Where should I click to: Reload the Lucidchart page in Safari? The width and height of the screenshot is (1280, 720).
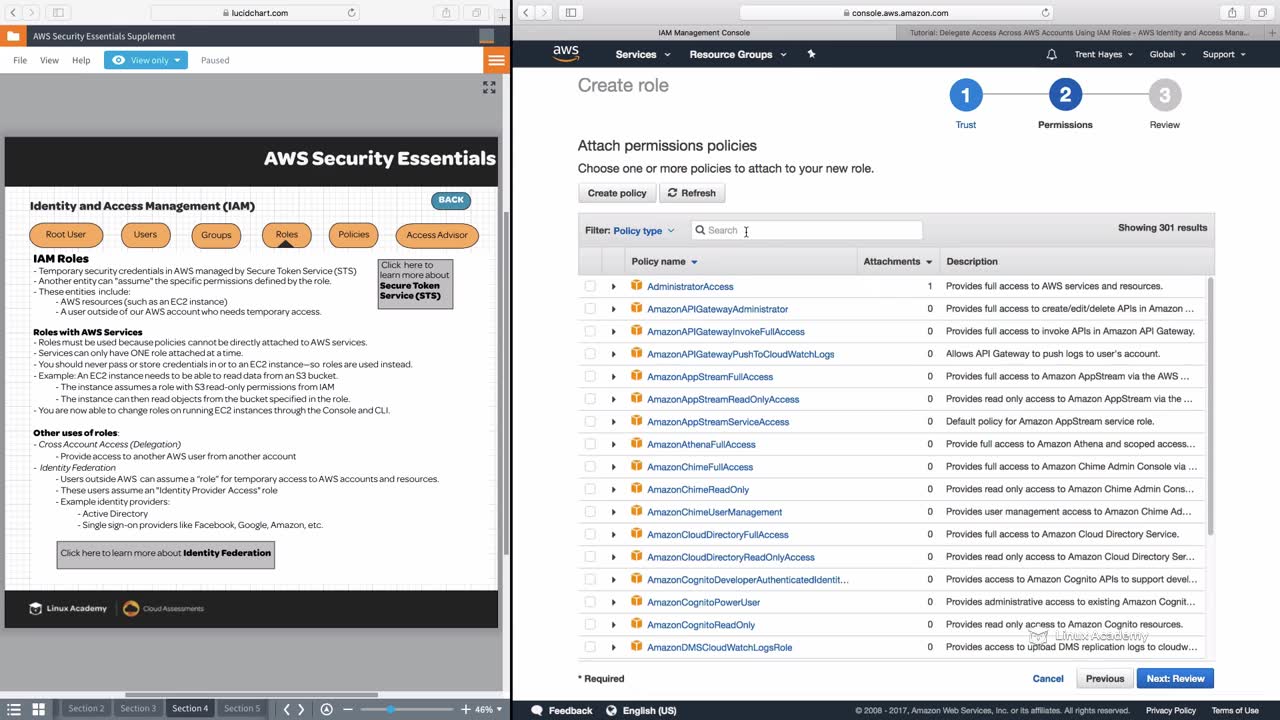click(351, 13)
